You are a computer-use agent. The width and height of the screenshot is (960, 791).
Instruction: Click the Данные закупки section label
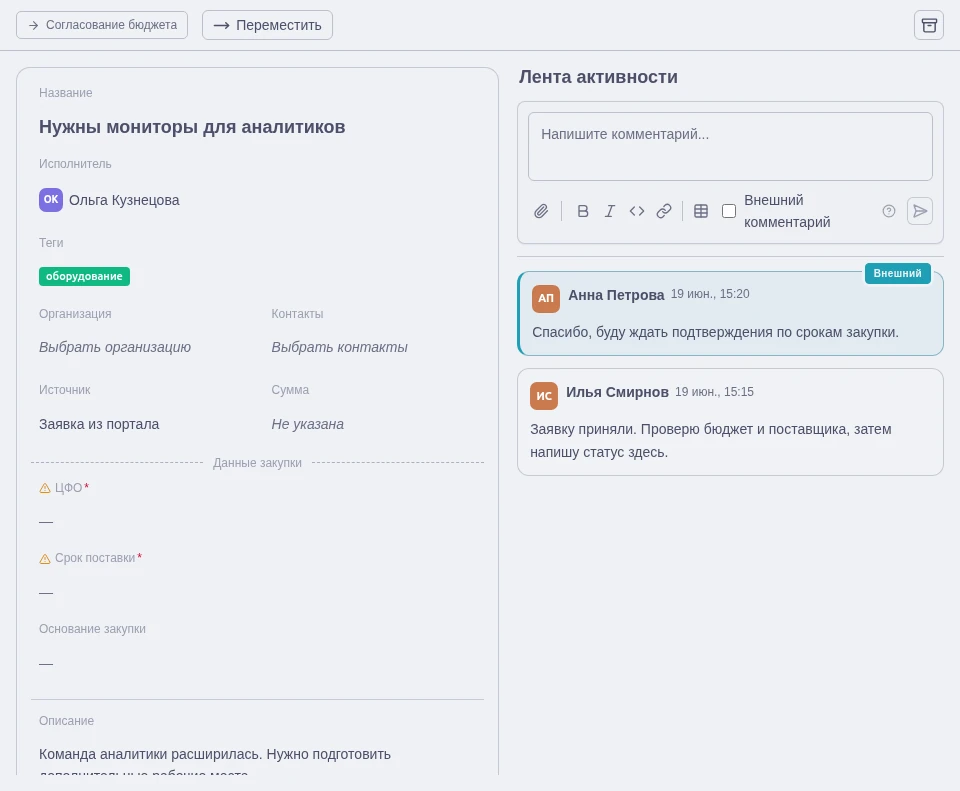point(257,463)
